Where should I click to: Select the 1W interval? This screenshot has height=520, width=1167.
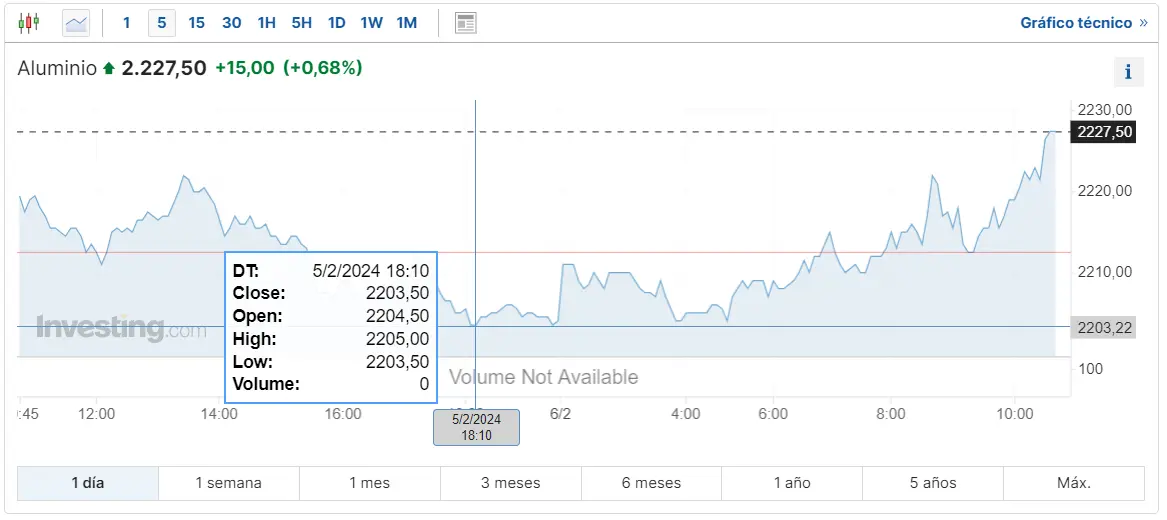(371, 22)
